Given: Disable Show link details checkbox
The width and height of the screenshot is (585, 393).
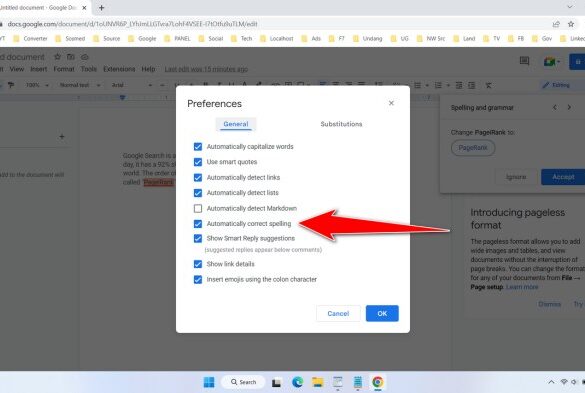Looking at the screenshot, I should [x=198, y=264].
